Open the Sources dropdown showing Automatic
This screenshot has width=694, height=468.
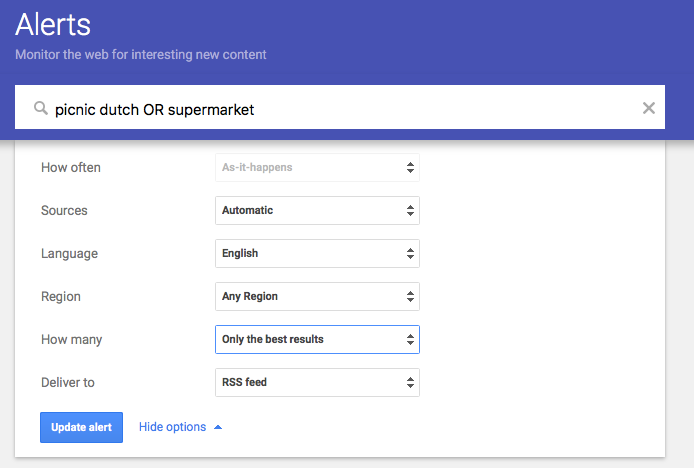coord(317,211)
